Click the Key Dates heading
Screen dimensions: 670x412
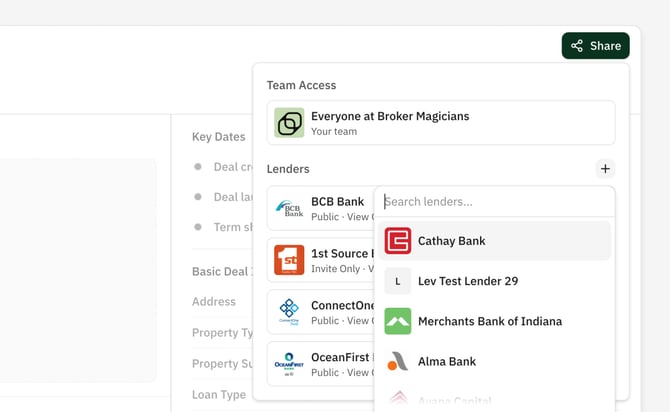coord(218,137)
